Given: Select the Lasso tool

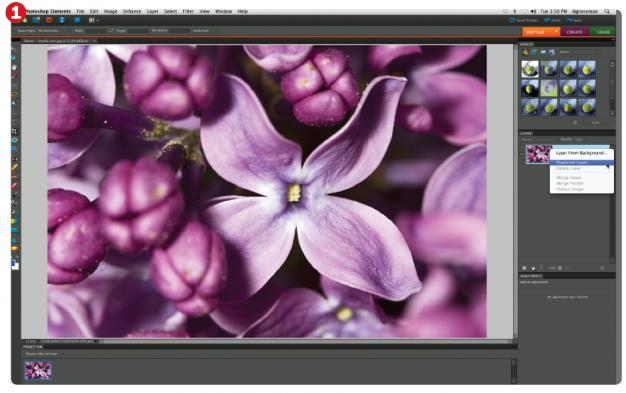Looking at the screenshot, I should (14, 94).
